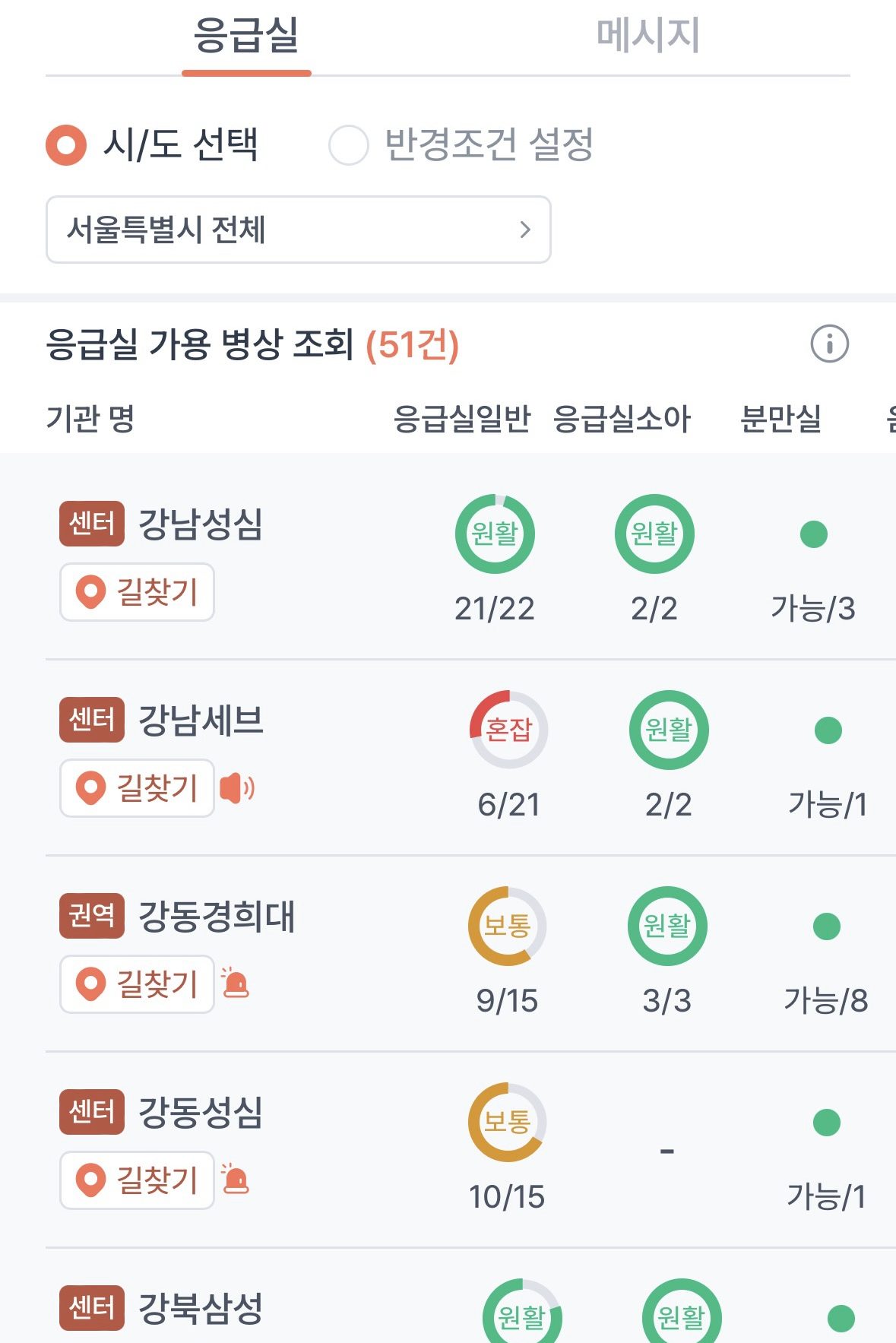Click 강남세브 general ER 혼잡 status ring
Viewport: 896px width, 1343px height.
click(508, 730)
